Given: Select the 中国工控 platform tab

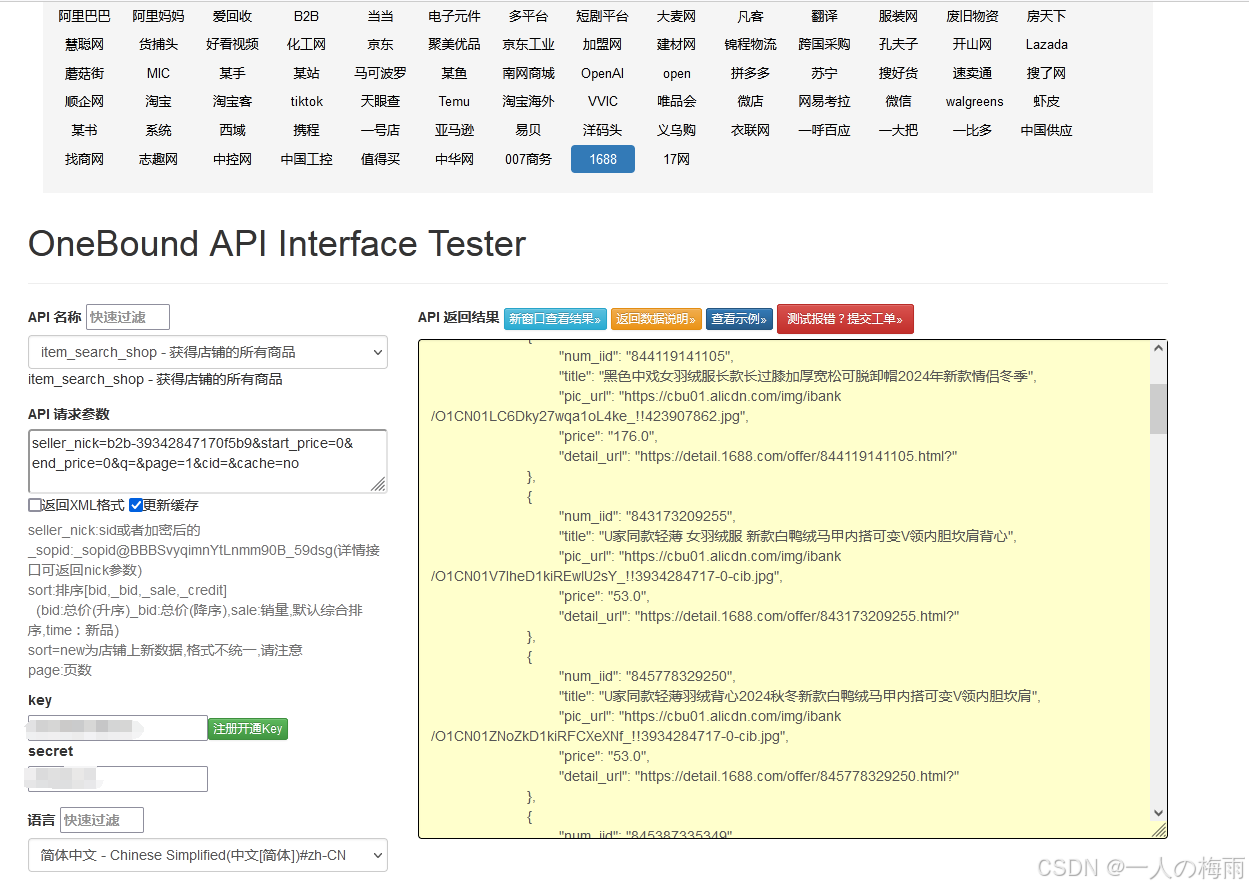Looking at the screenshot, I should click(x=307, y=159).
